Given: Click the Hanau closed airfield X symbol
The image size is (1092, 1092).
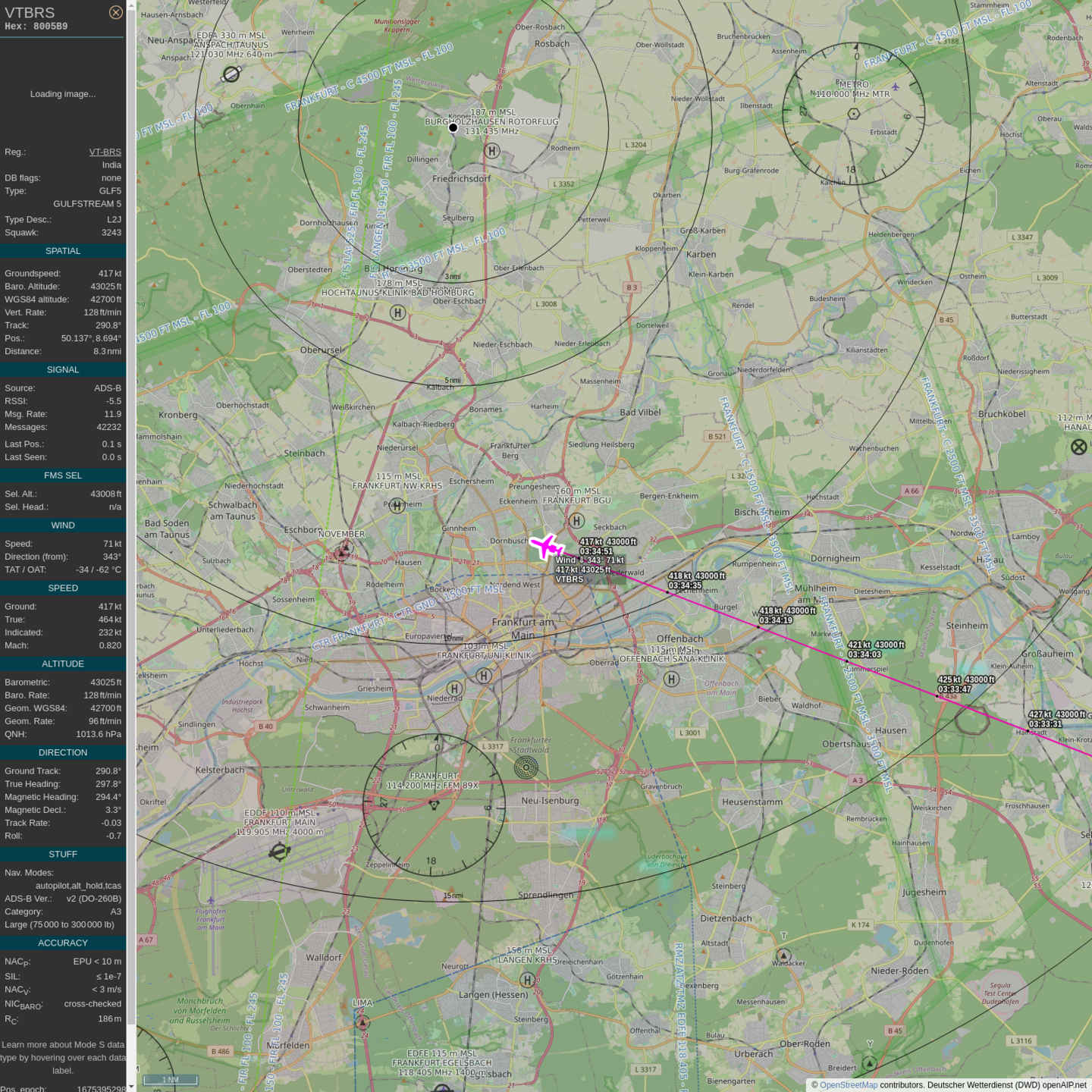Looking at the screenshot, I should 1078,447.
